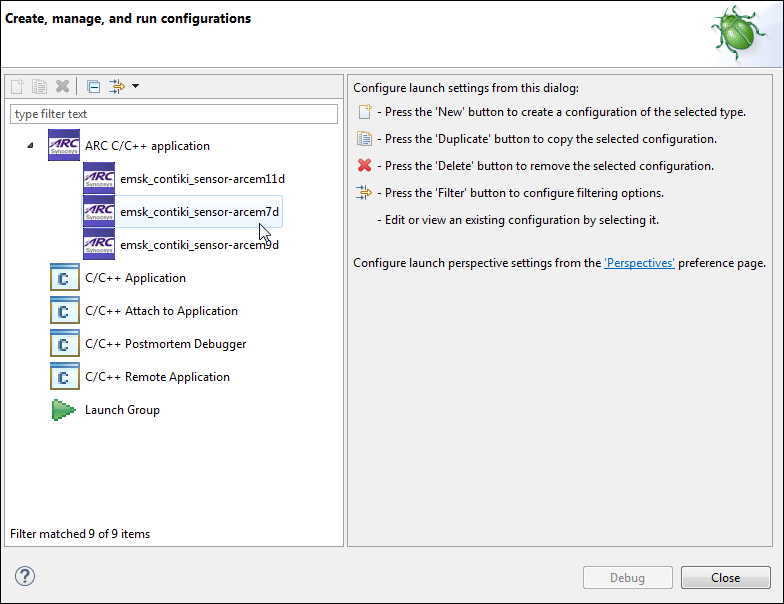Click the ARC Synopsys icon of ARC C/C++ application
Image resolution: width=784 pixels, height=604 pixels.
[x=64, y=145]
